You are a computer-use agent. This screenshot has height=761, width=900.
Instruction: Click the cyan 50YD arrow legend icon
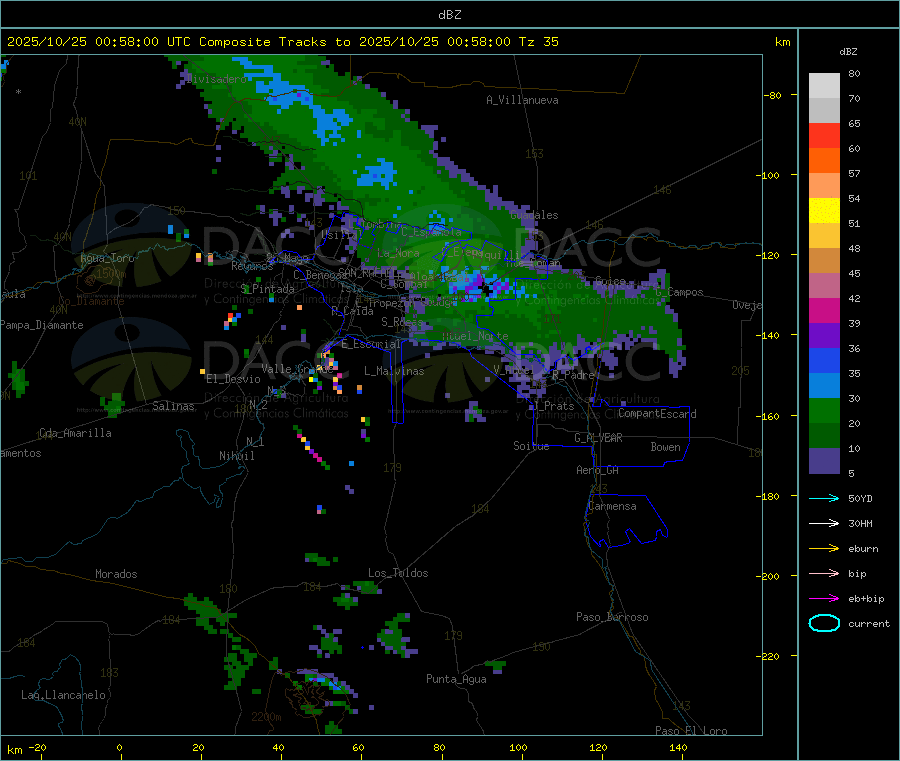pyautogui.click(x=824, y=498)
